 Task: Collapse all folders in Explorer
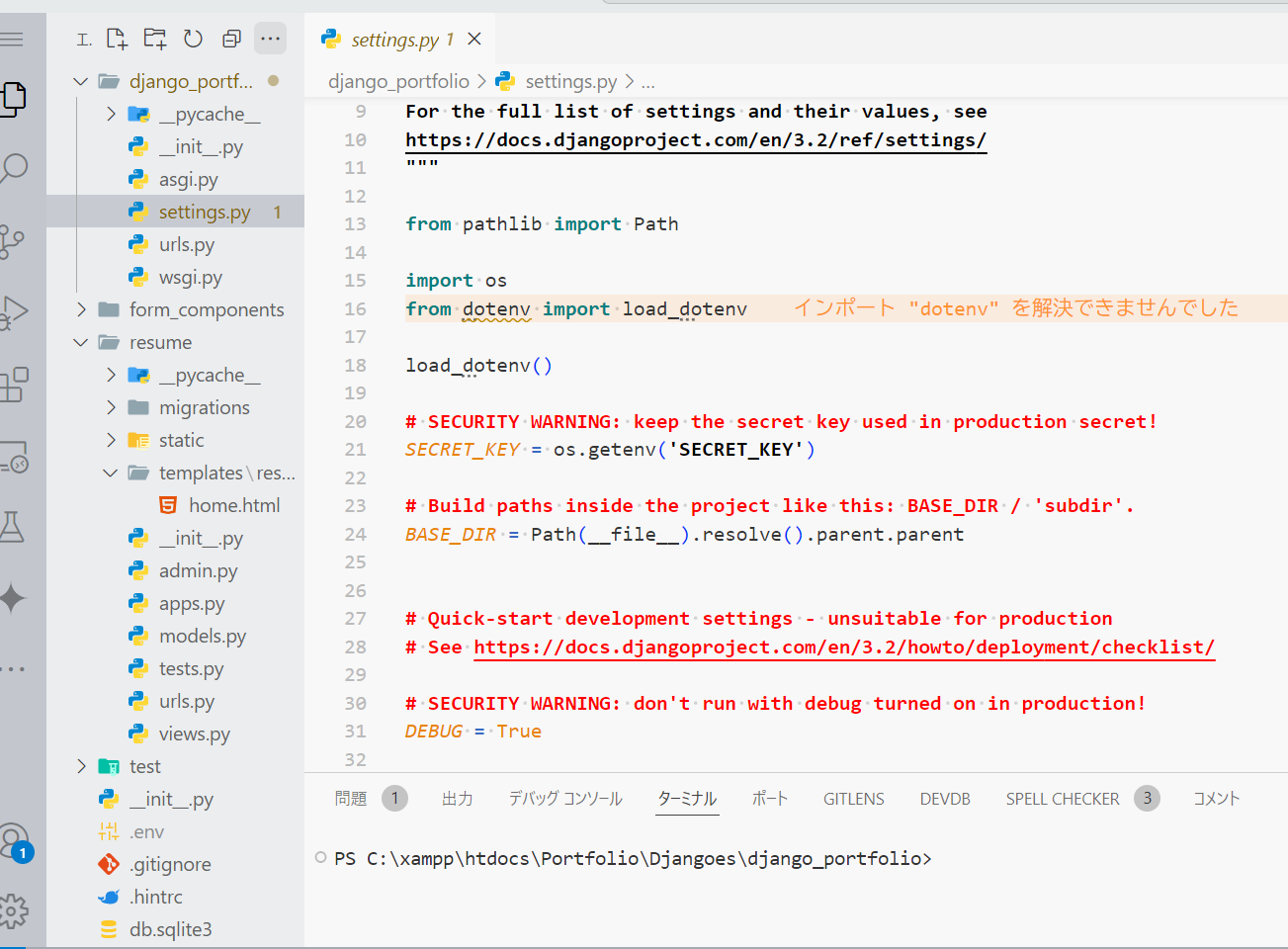[x=230, y=38]
